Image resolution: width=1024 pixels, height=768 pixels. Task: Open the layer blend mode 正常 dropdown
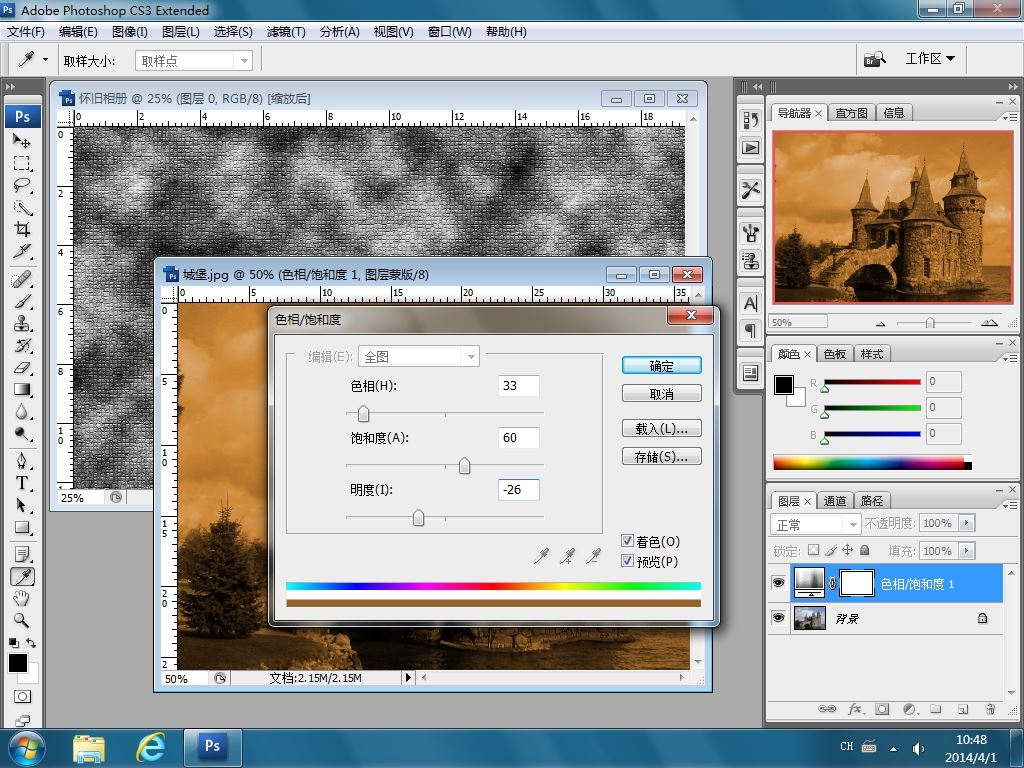816,524
